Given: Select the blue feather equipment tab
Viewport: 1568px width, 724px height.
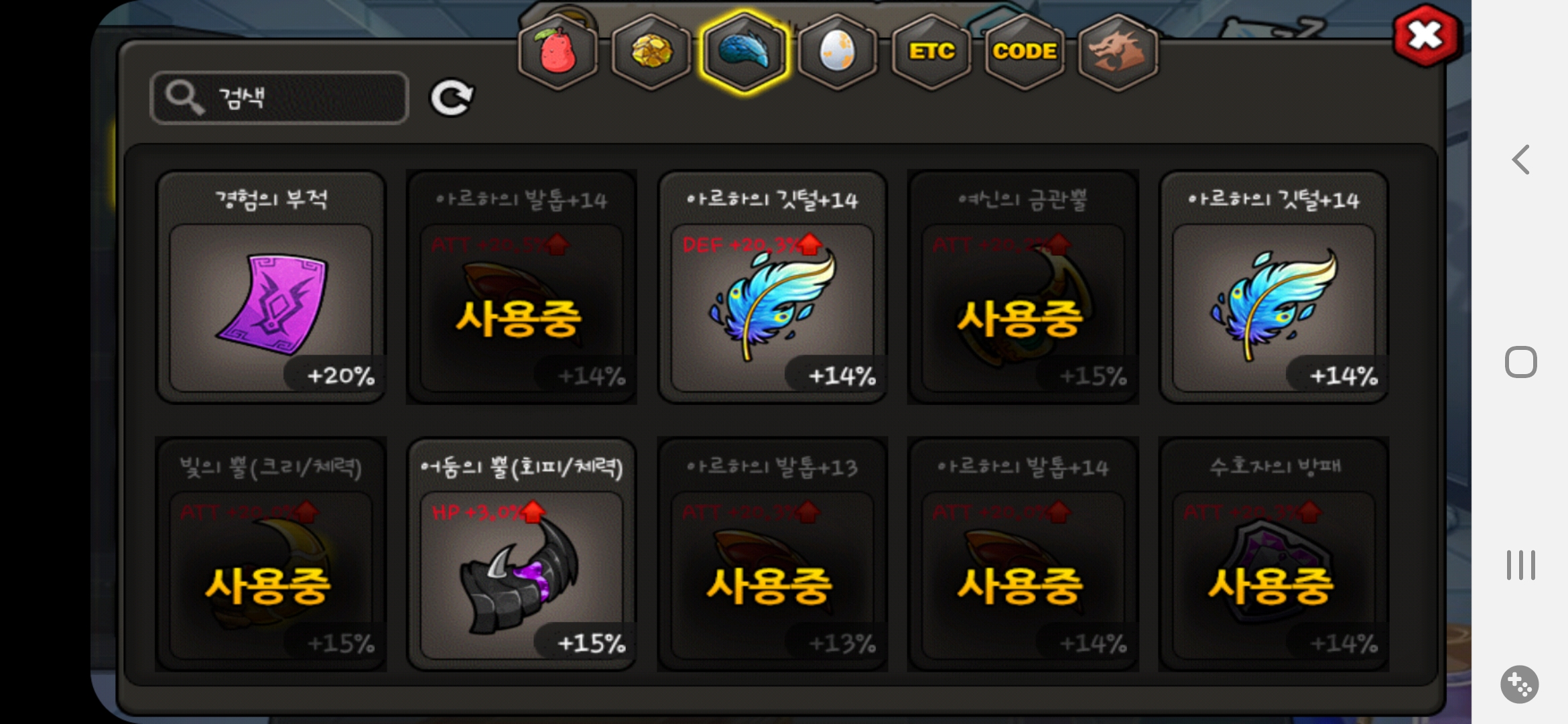Looking at the screenshot, I should click(x=744, y=52).
